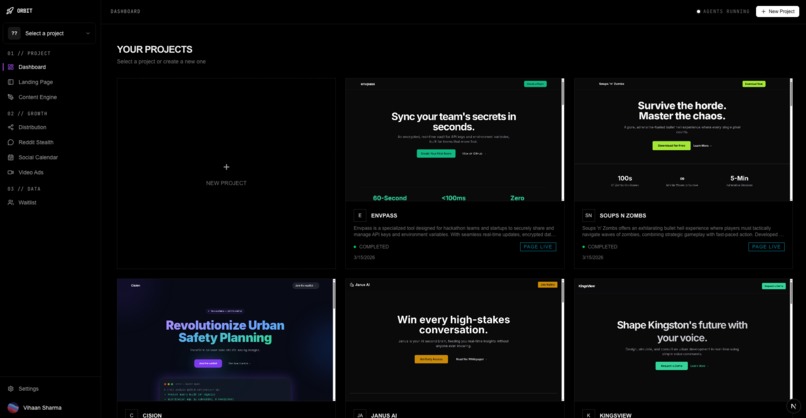Image resolution: width=806 pixels, height=418 pixels.
Task: Click the Reddit Stealth chat icon
Action: point(11,142)
